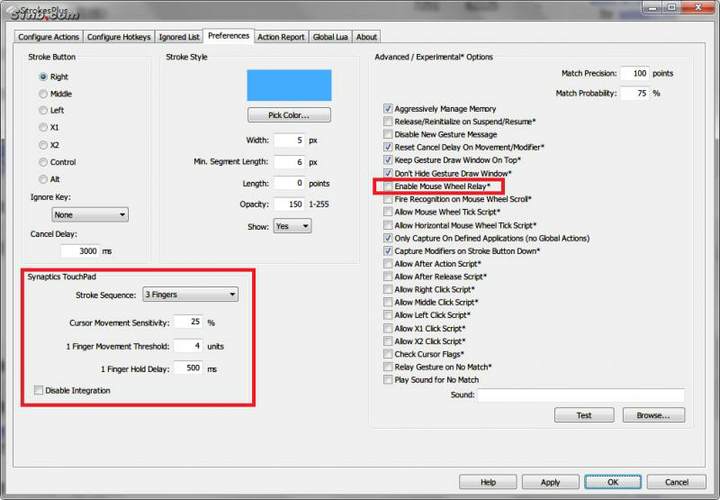Click the Cancel Delay input field
720x500 pixels.
[80, 251]
